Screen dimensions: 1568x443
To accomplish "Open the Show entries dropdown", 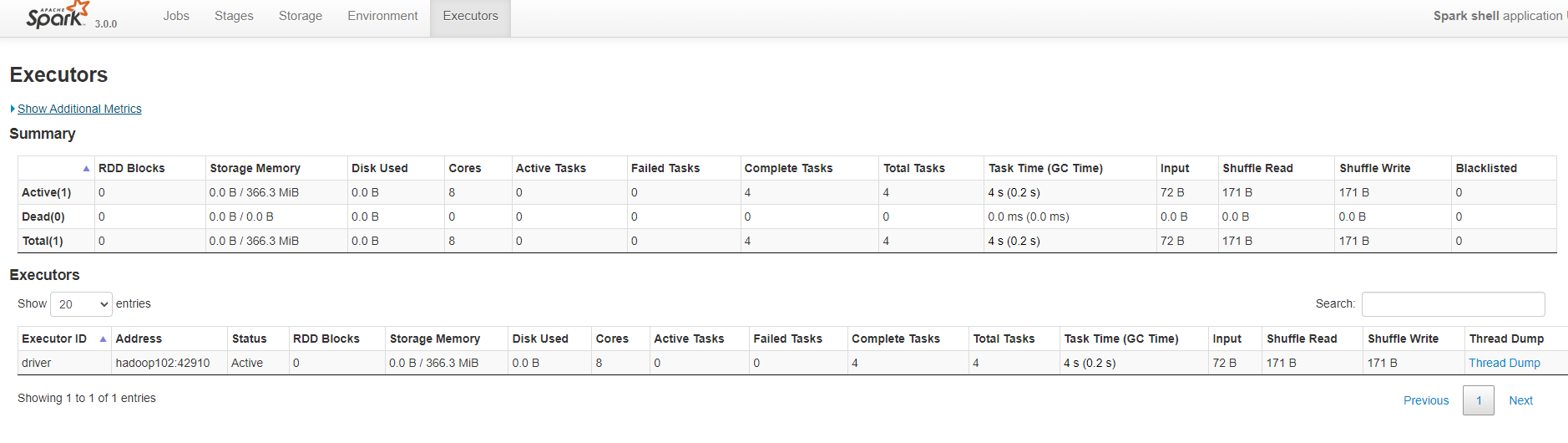I will click(x=81, y=304).
